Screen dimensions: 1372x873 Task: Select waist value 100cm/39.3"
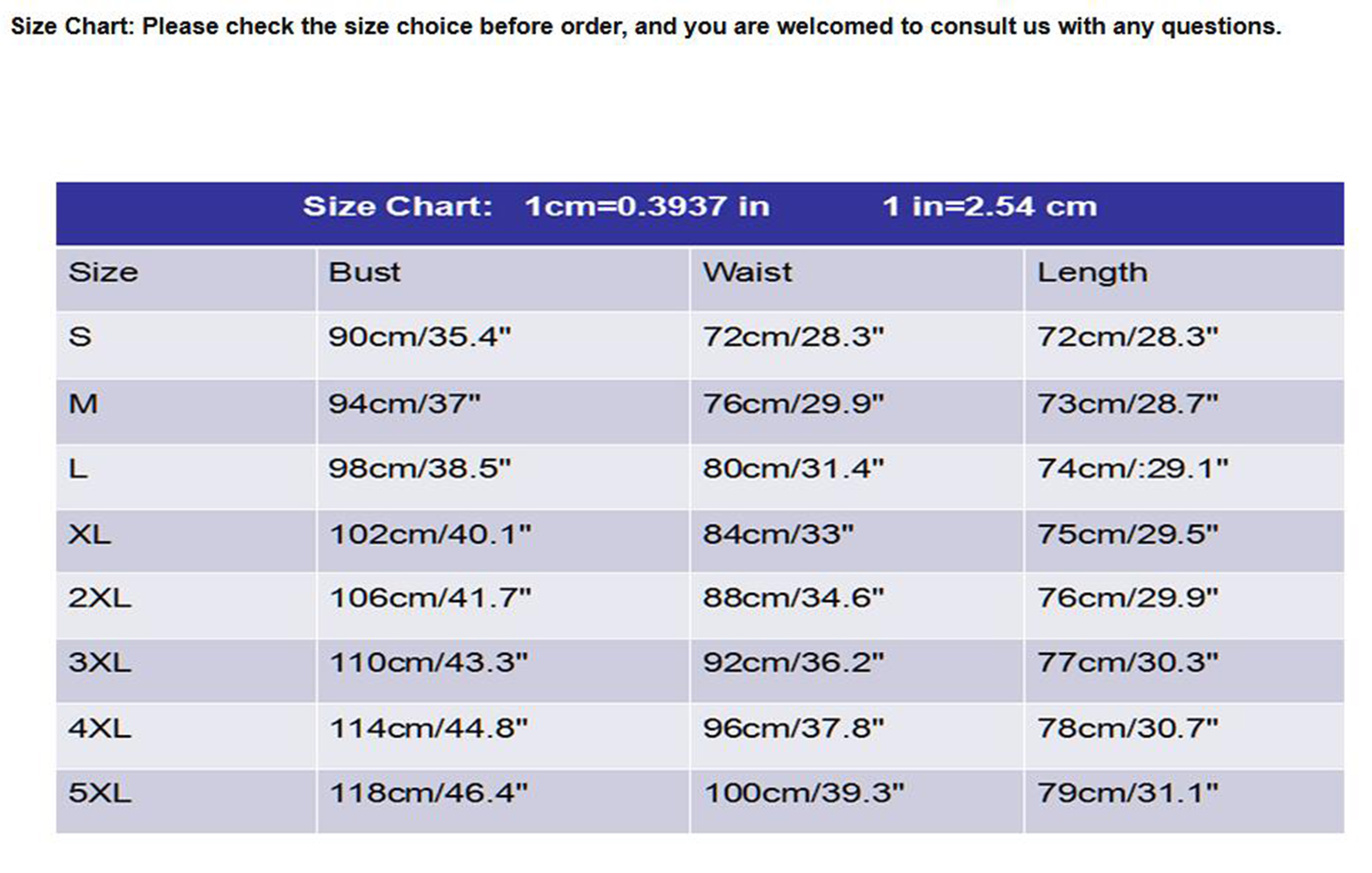(x=803, y=793)
